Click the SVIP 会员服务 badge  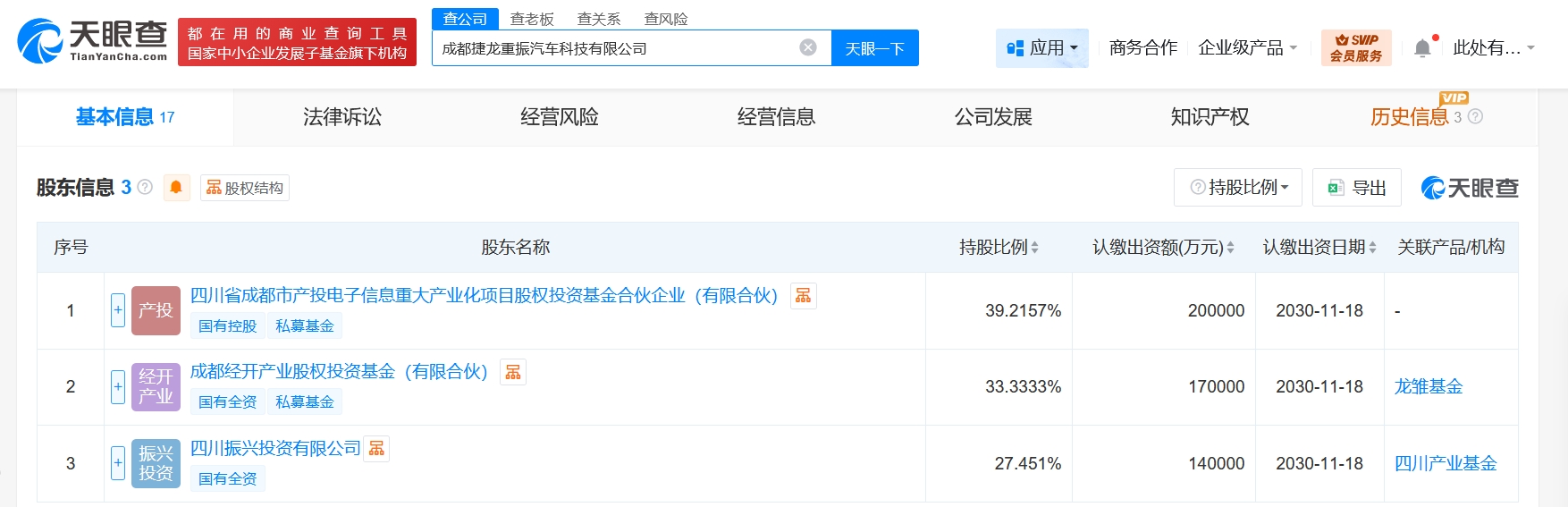tap(1355, 48)
